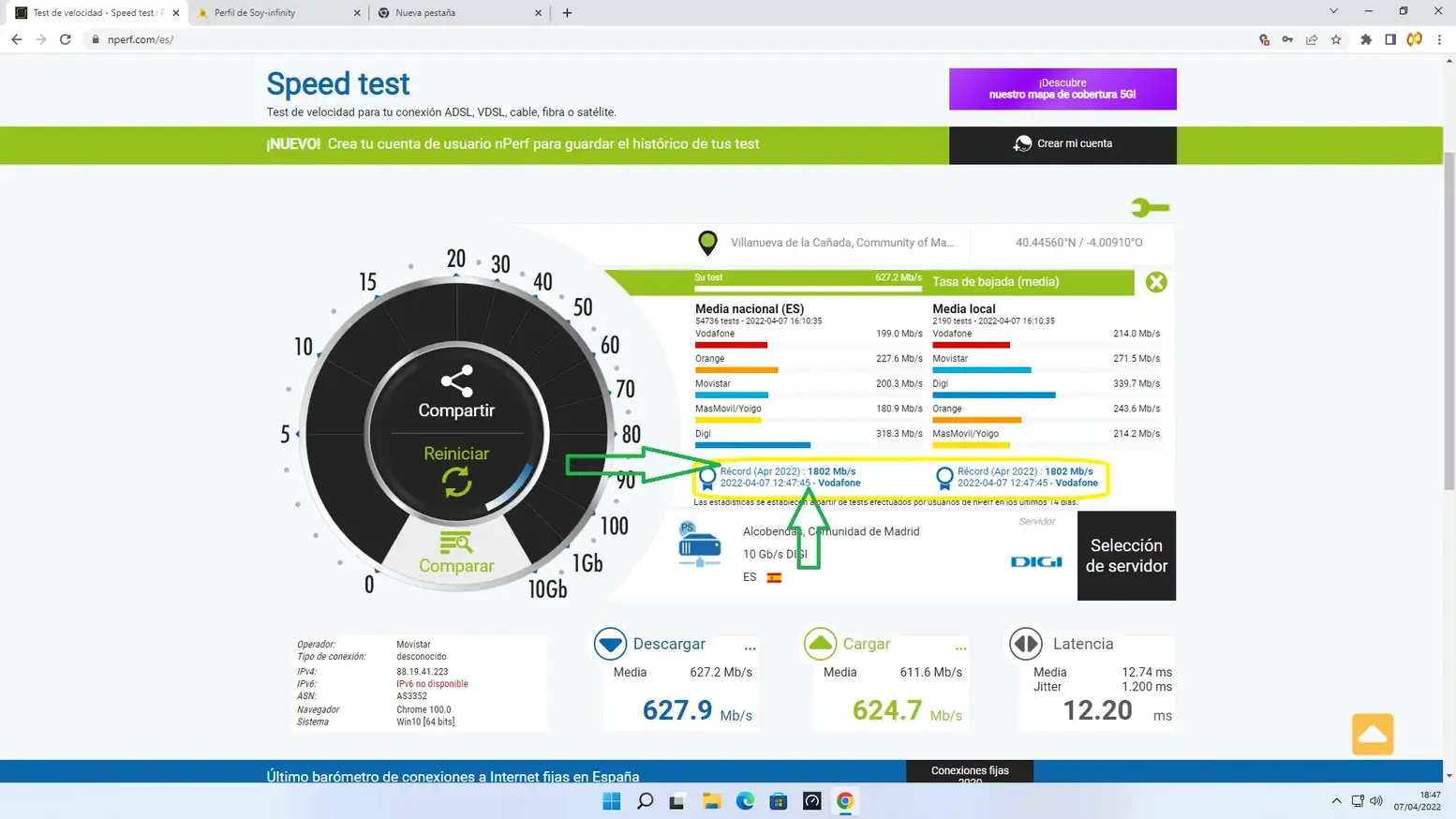Open settings with the green wrench icon
Viewport: 1456px width, 819px height.
[1150, 207]
